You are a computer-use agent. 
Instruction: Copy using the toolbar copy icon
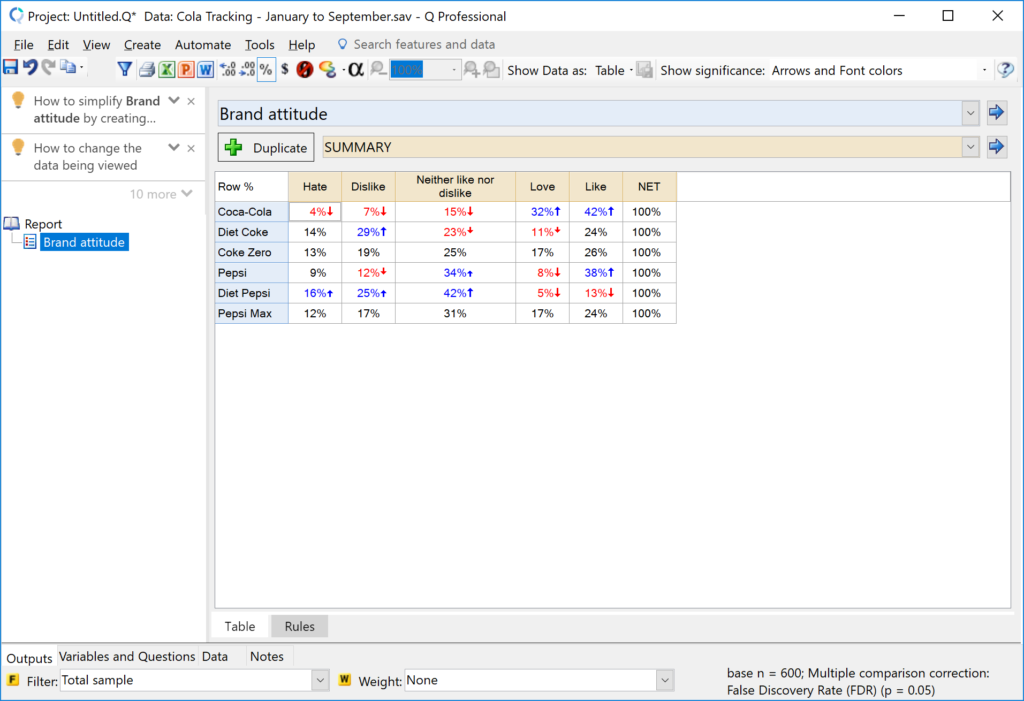68,68
